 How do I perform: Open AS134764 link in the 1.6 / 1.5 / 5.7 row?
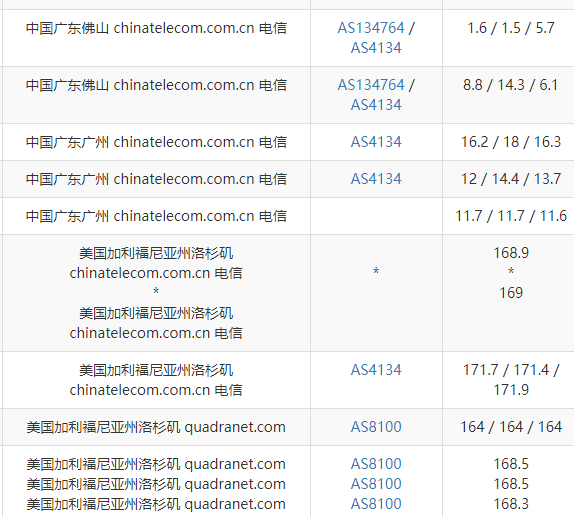(371, 28)
